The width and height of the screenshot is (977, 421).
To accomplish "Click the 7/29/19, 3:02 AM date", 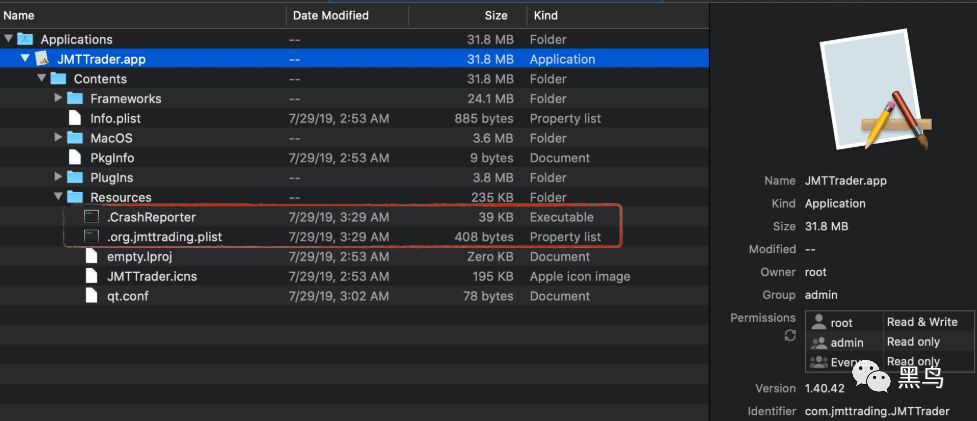I will [339, 296].
